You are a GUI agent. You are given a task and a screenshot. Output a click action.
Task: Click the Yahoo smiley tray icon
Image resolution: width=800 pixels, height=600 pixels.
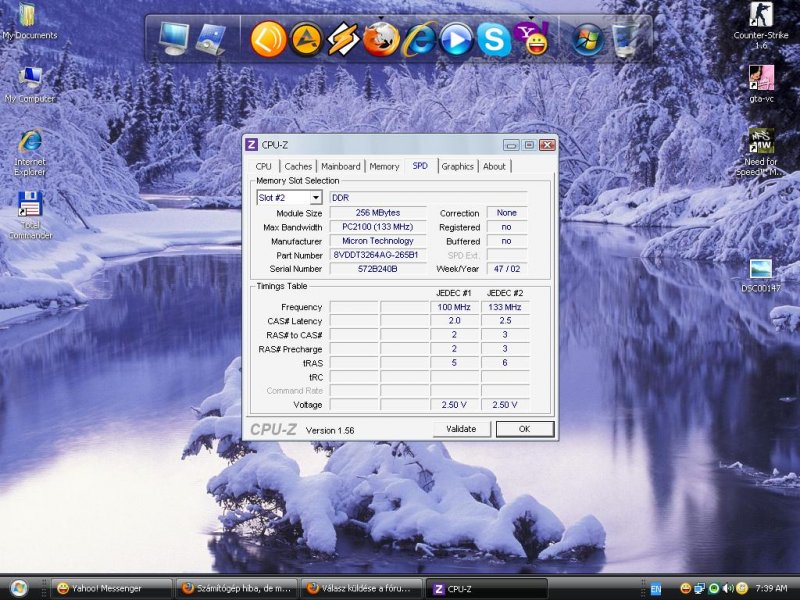686,588
